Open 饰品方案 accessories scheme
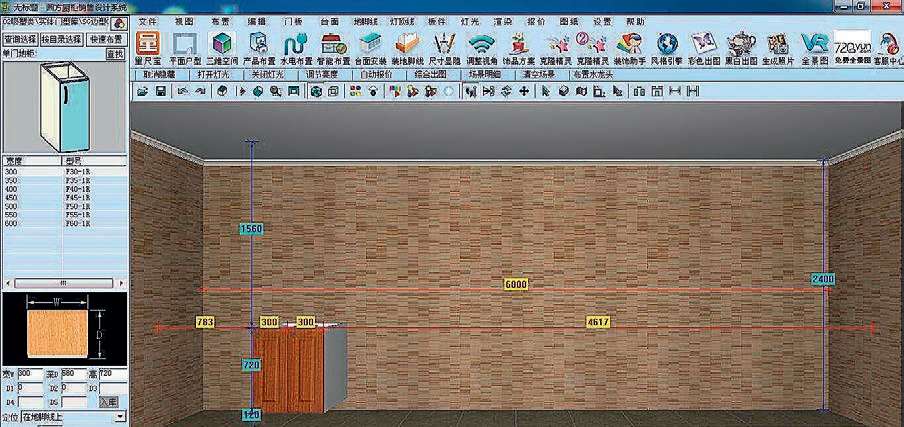 518,48
